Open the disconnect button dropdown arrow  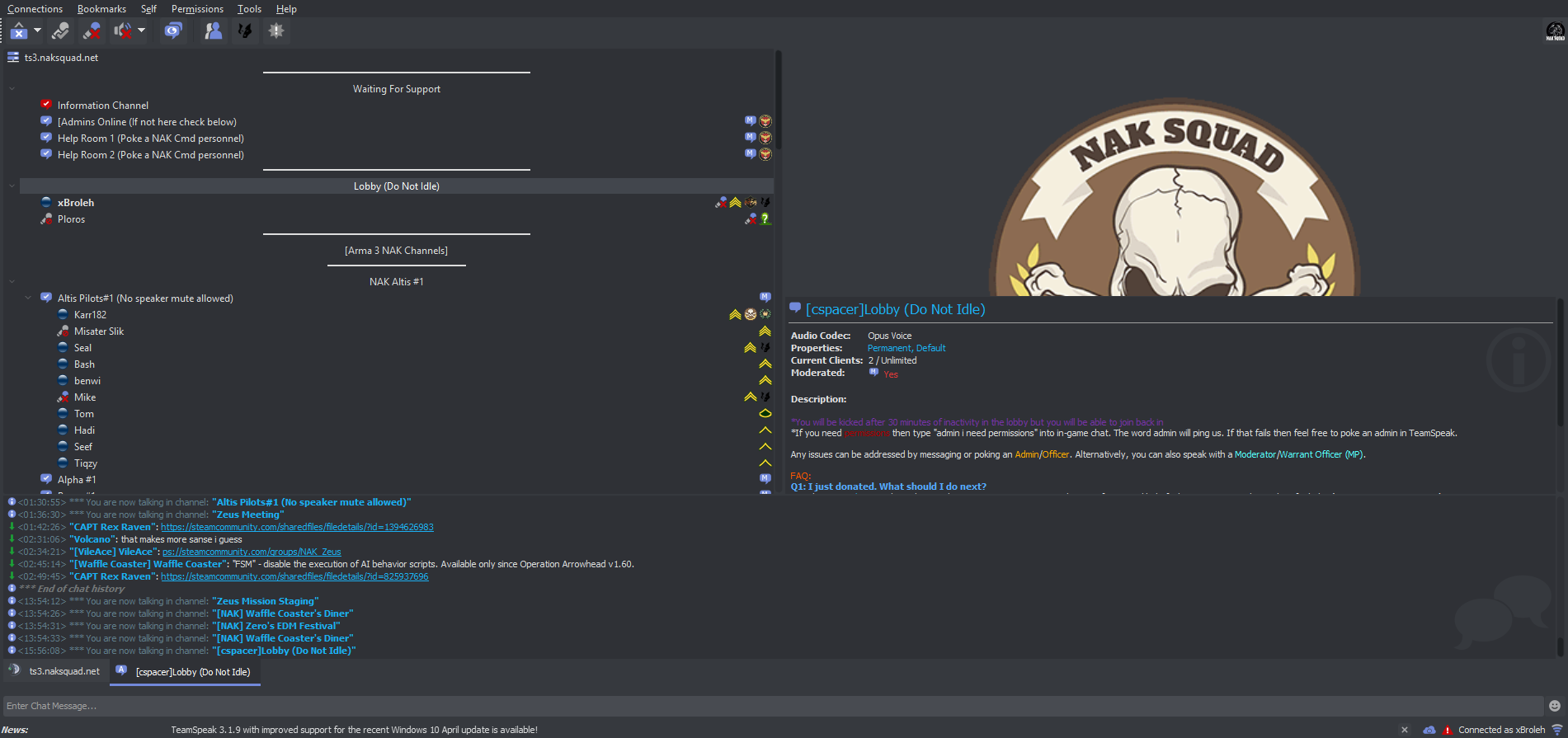click(x=37, y=31)
